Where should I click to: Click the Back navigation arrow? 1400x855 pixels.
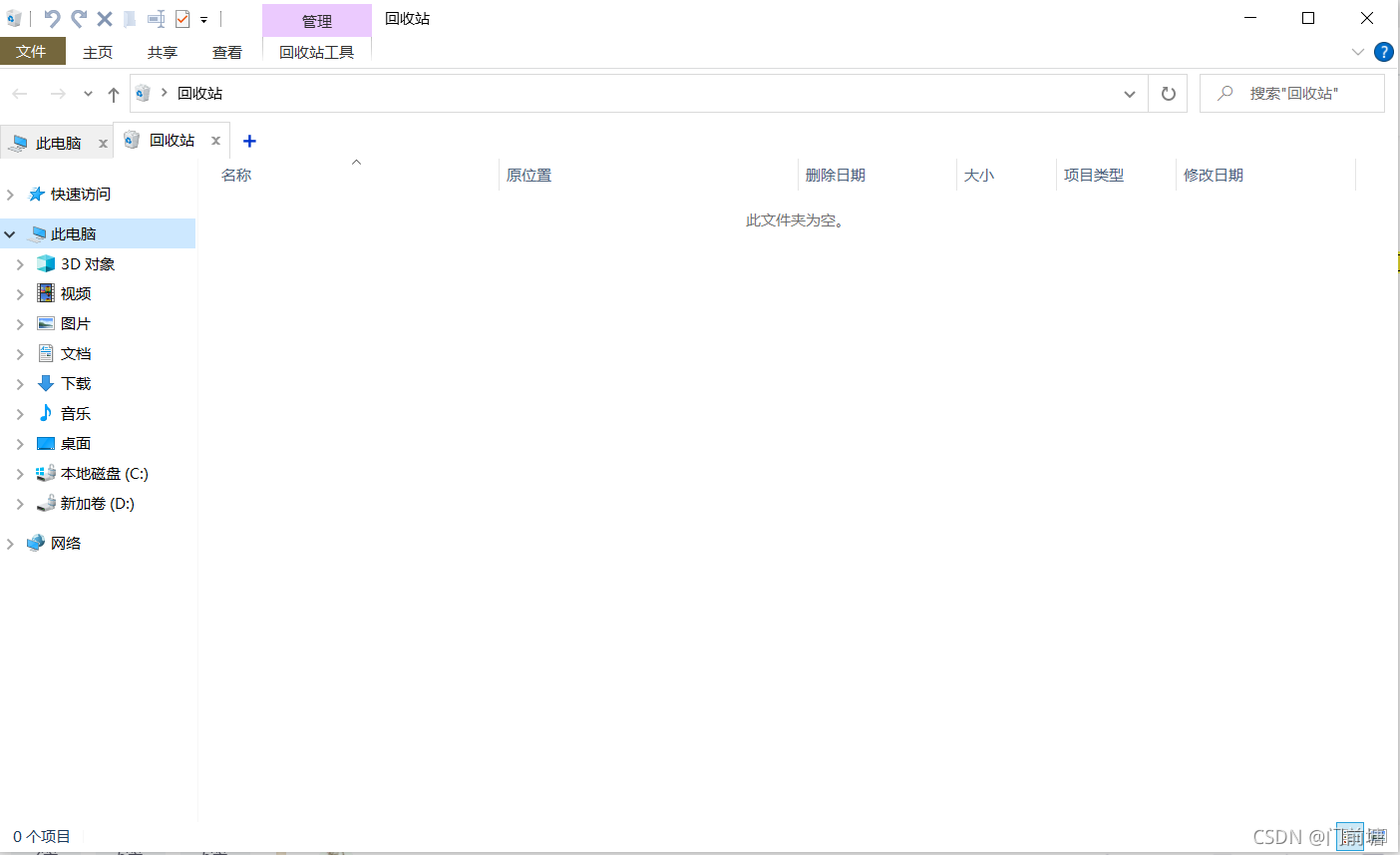[x=19, y=93]
